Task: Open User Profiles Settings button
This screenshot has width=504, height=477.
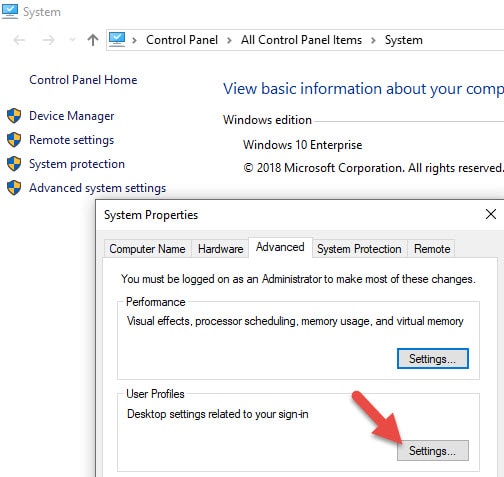Action: coord(433,451)
